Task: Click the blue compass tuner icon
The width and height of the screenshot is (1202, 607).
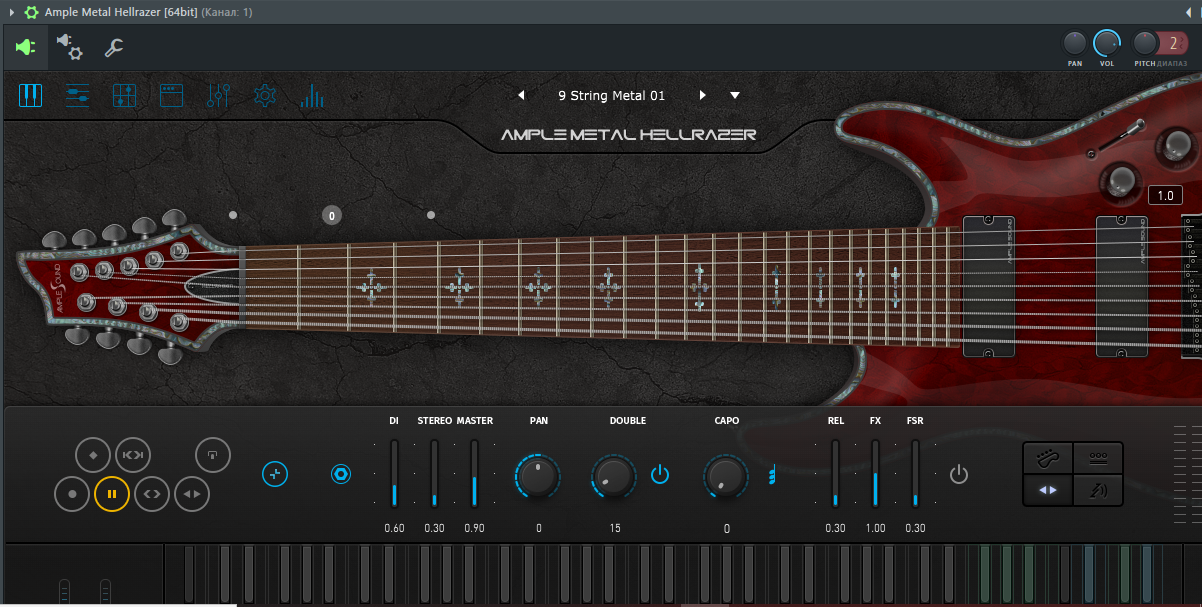Action: (275, 474)
